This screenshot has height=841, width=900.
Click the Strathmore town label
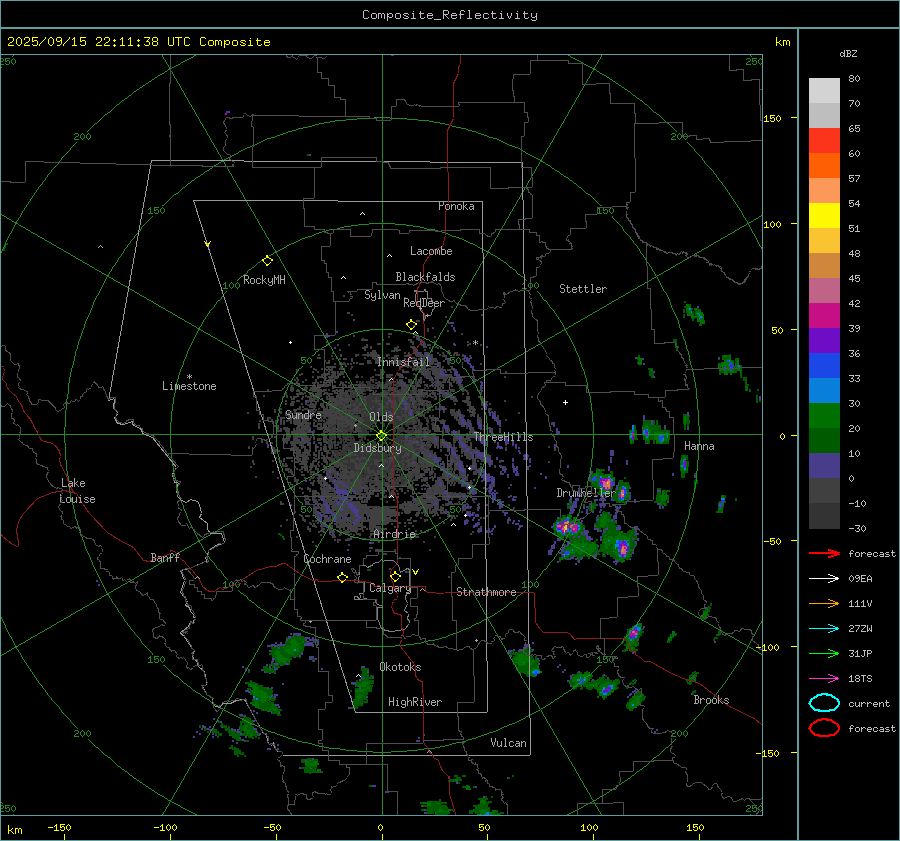[486, 592]
